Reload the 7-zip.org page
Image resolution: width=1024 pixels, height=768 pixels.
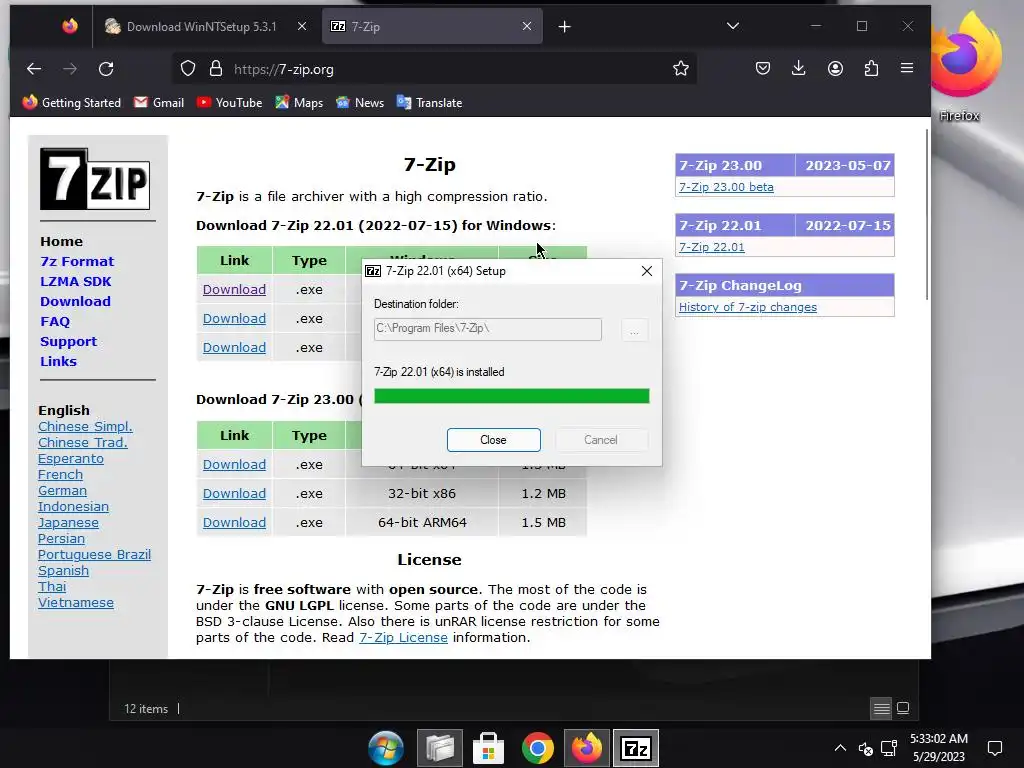pos(106,69)
